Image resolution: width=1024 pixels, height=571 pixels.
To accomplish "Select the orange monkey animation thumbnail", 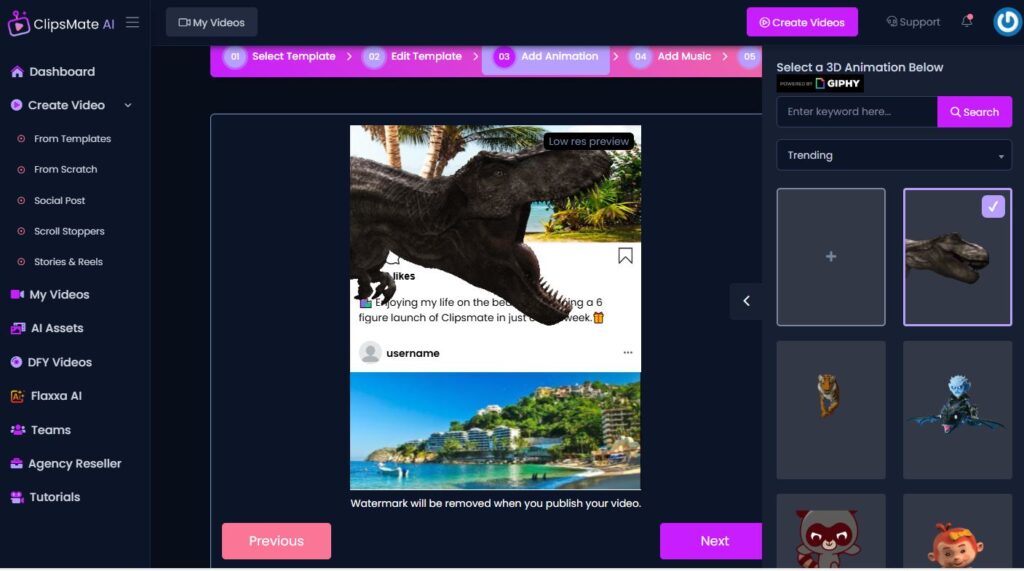I will click(957, 531).
